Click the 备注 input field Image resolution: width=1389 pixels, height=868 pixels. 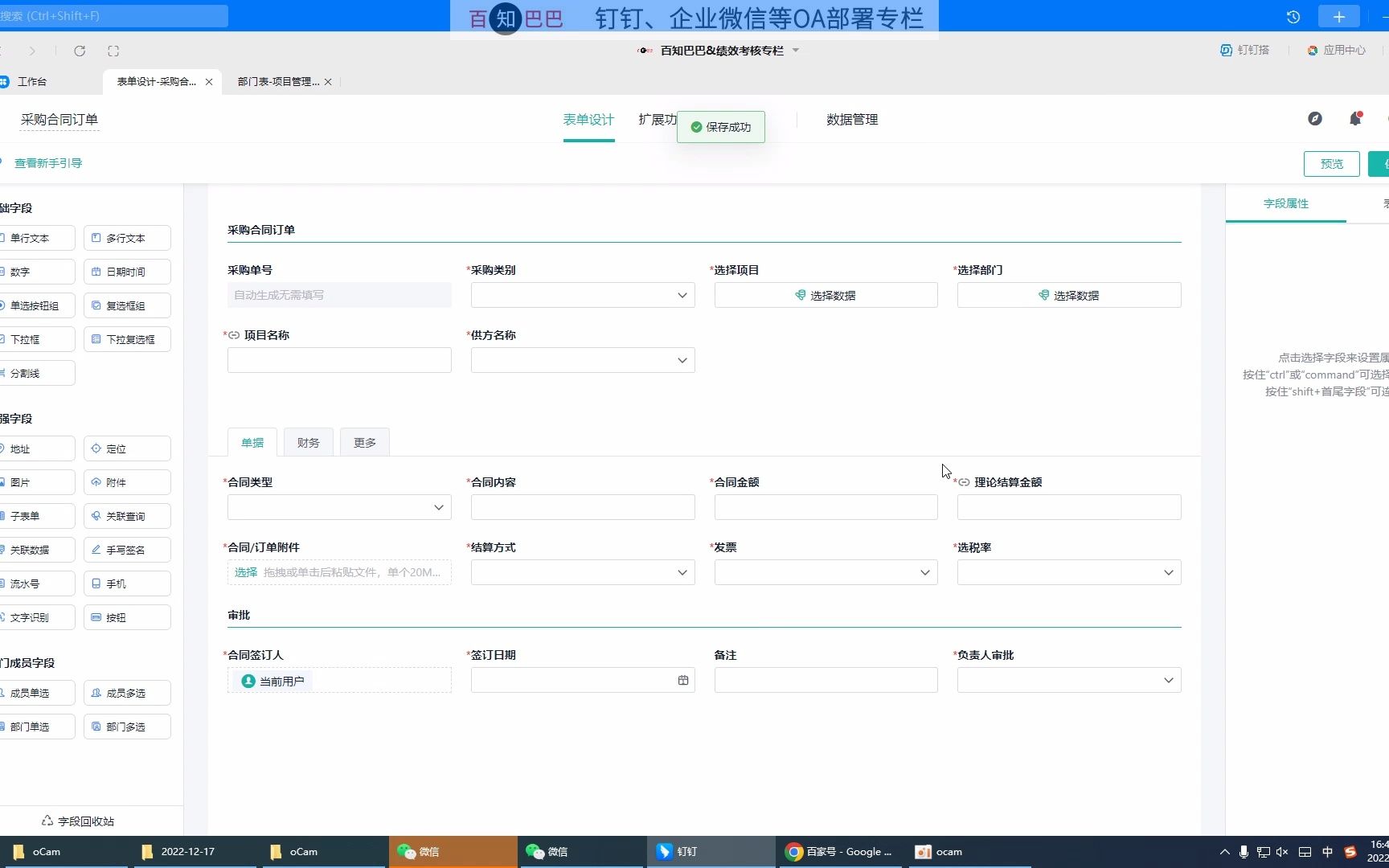(826, 680)
